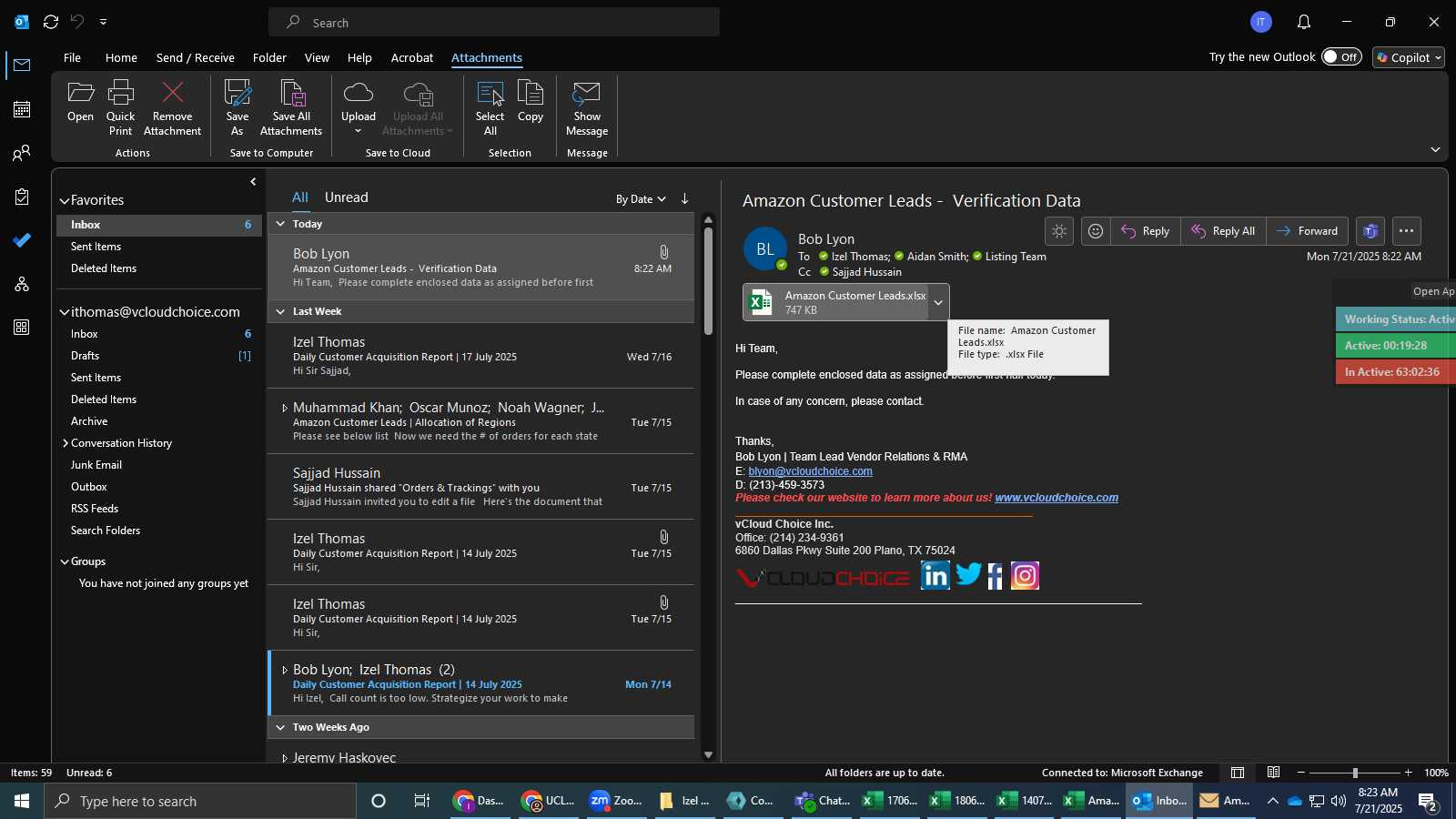Screen dimensions: 1456x819
Task: Click the Send/Receive sync icon in title bar
Action: point(51,22)
